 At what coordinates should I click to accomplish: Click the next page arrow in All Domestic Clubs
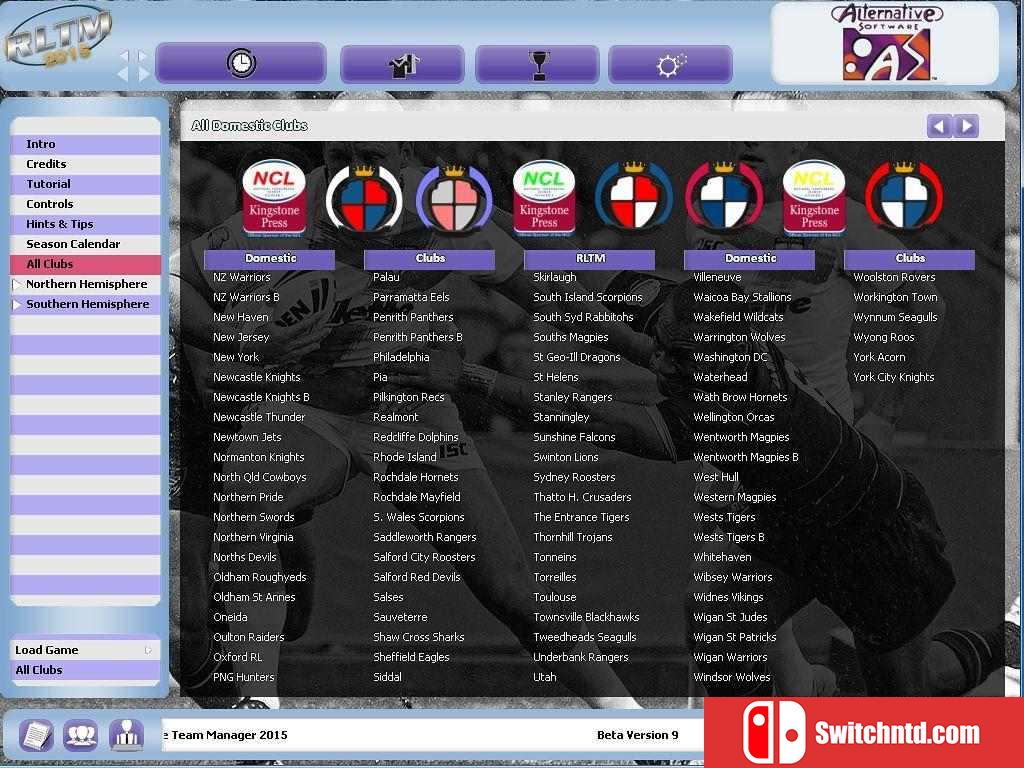[x=967, y=125]
